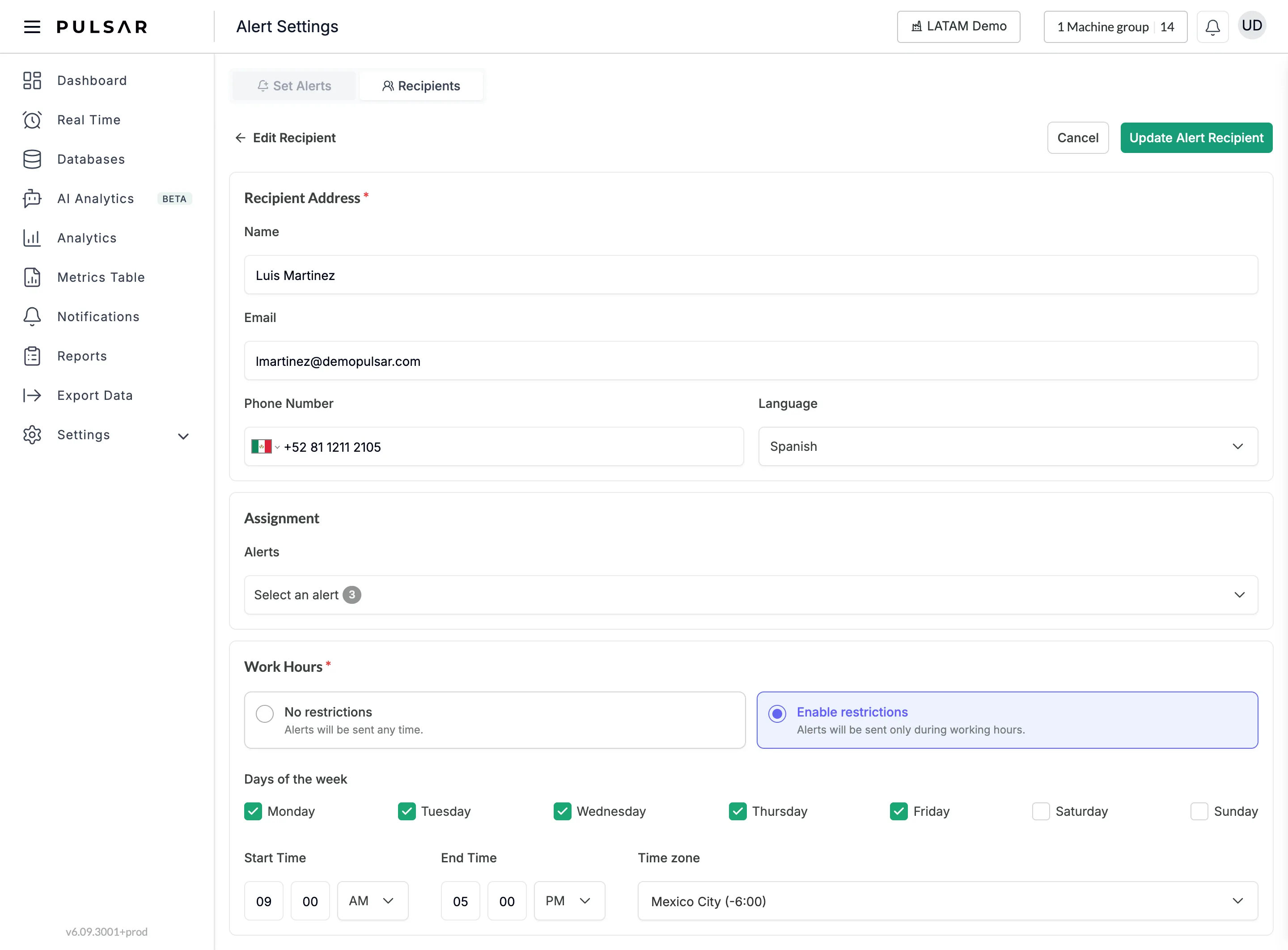This screenshot has width=1288, height=950.
Task: Click the PULSAR logo
Action: pos(102,26)
